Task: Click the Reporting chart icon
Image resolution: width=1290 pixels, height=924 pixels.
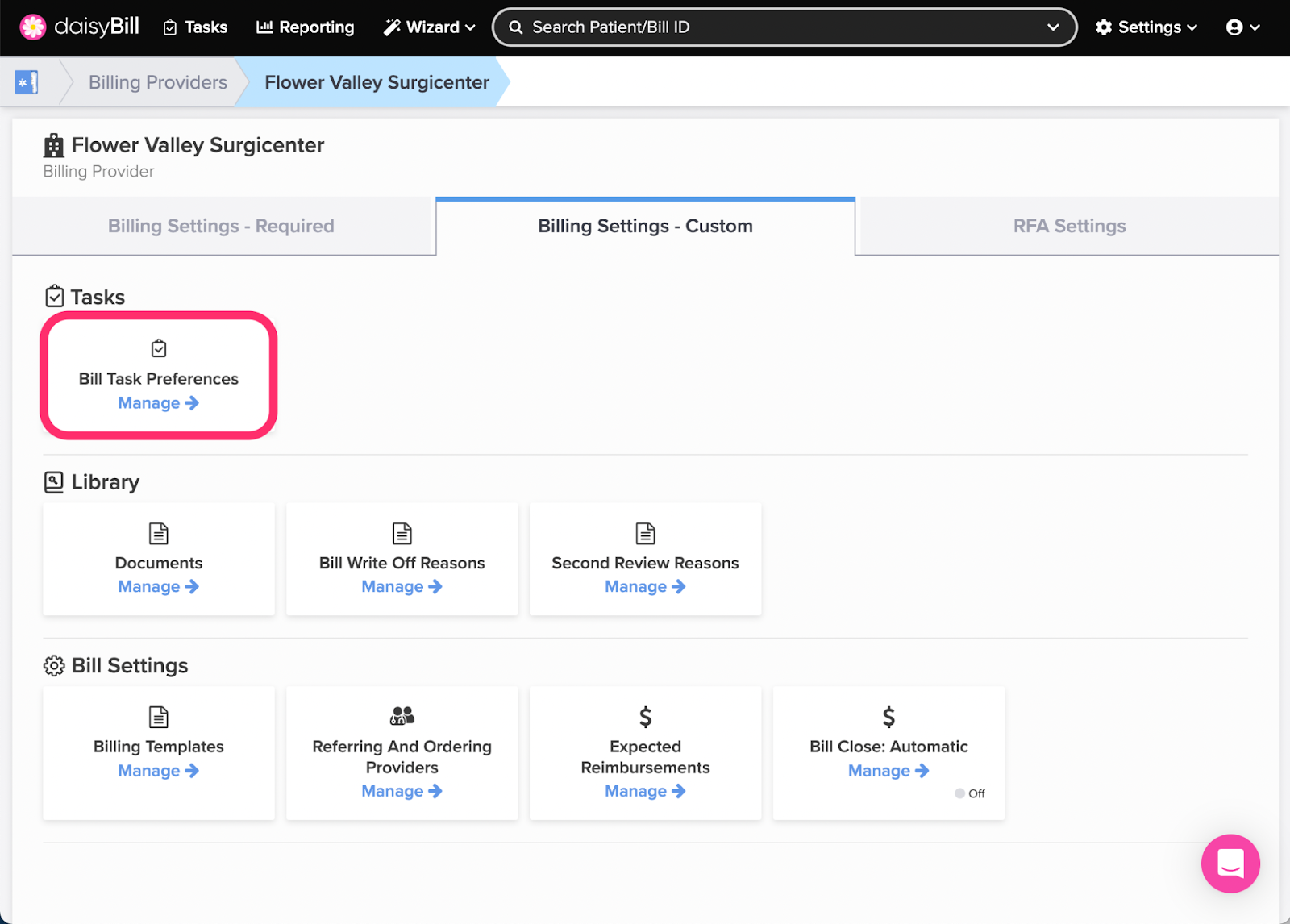Action: coord(264,27)
